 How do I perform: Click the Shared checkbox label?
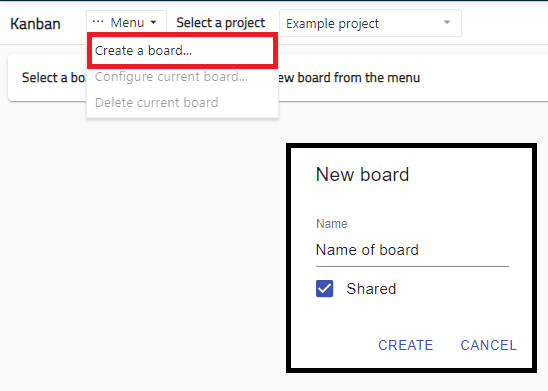(x=371, y=289)
